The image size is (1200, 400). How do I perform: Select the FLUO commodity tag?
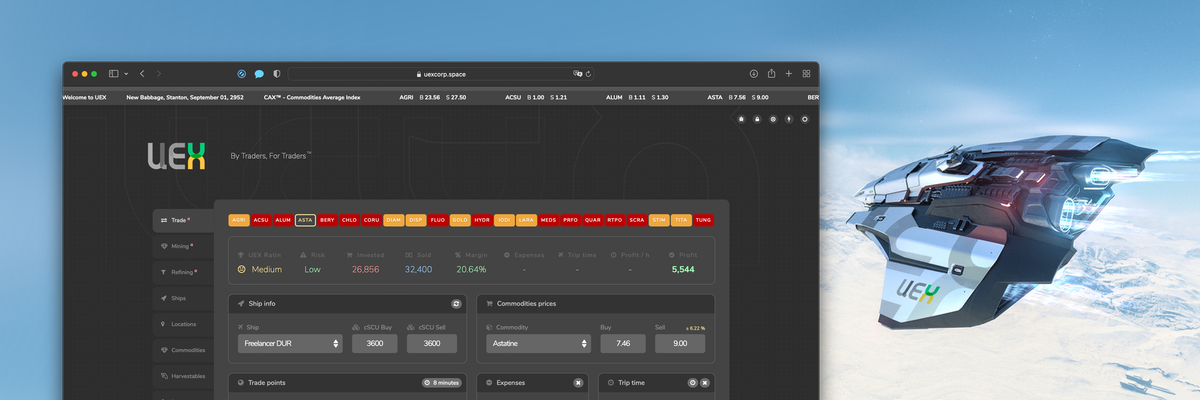pos(438,220)
